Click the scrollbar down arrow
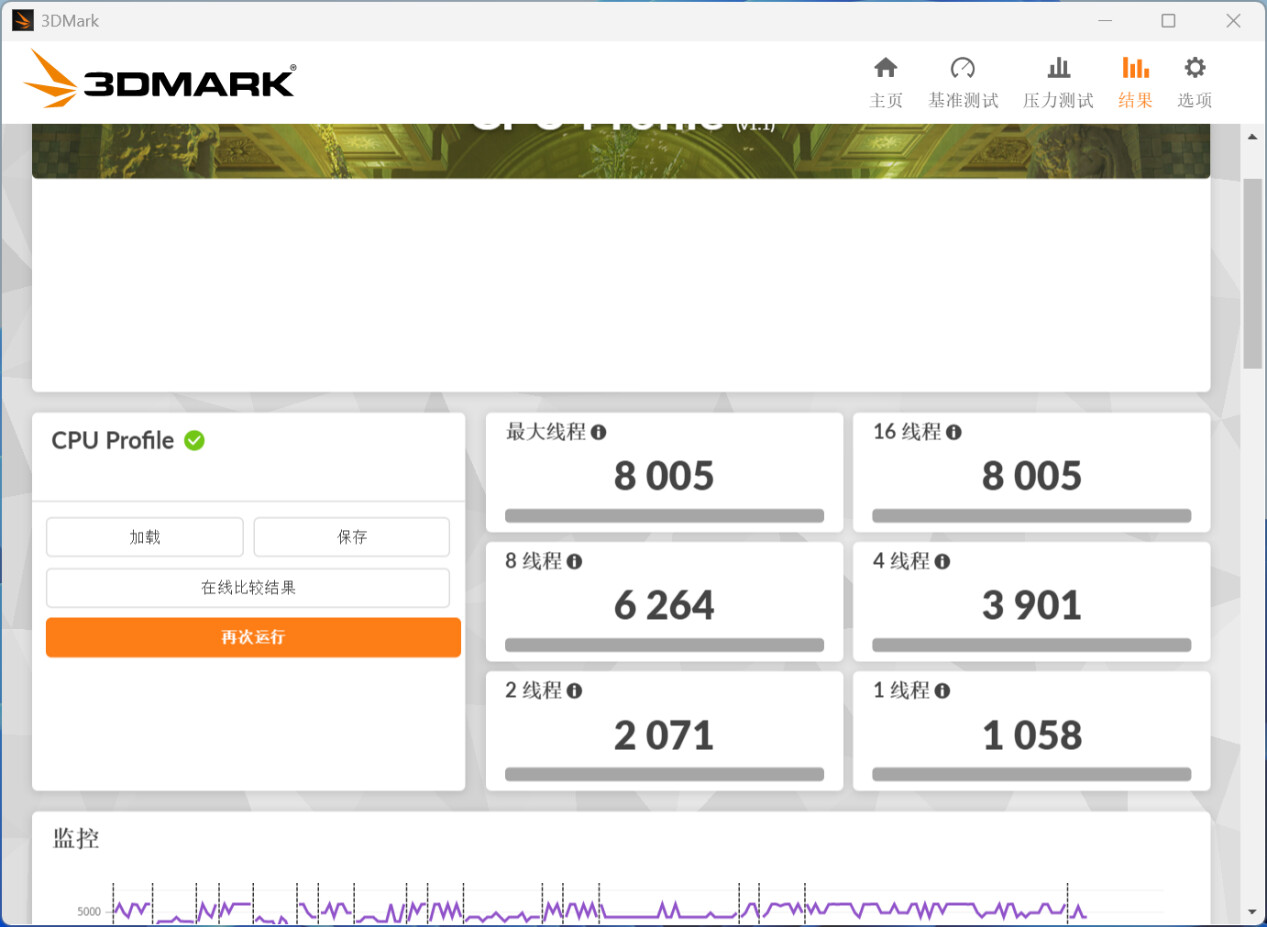The width and height of the screenshot is (1267, 927). (x=1252, y=912)
